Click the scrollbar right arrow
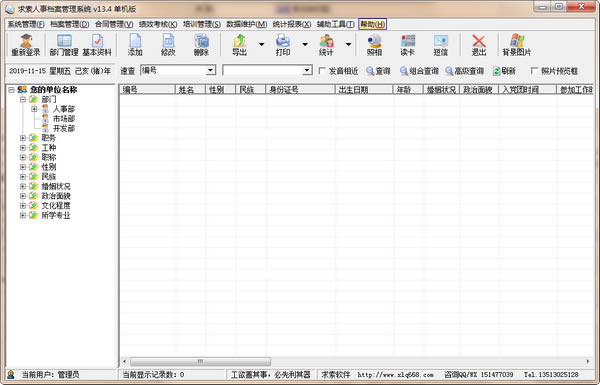Image resolution: width=600 pixels, height=385 pixels. (588, 361)
